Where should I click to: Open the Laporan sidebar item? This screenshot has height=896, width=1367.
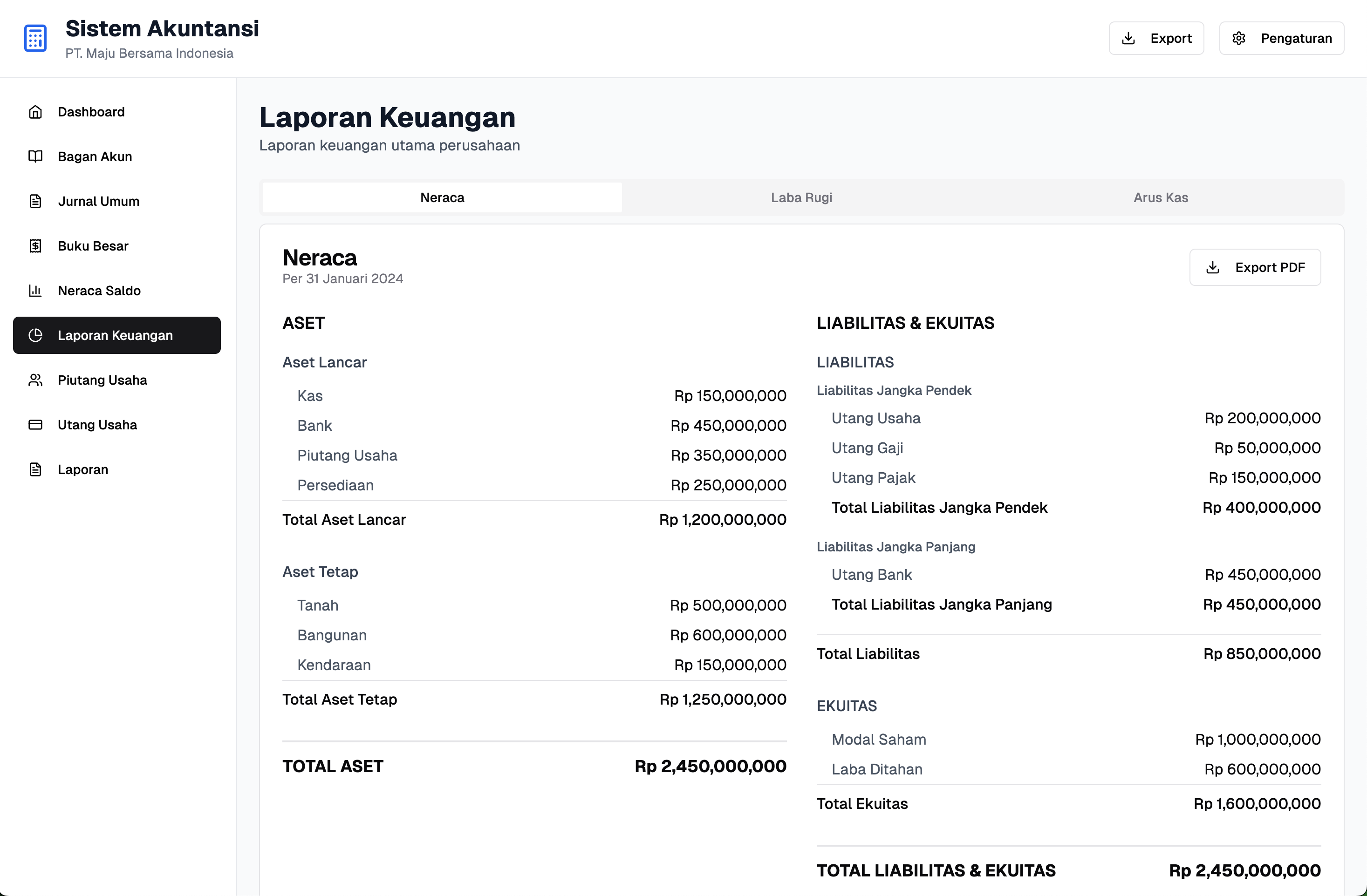pos(116,469)
